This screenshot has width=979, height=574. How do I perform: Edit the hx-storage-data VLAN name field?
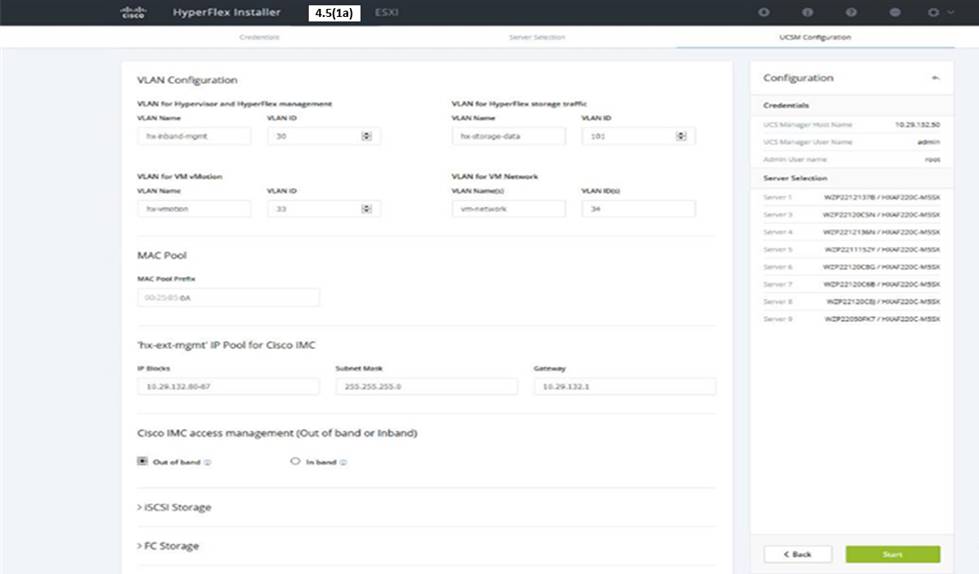point(509,136)
